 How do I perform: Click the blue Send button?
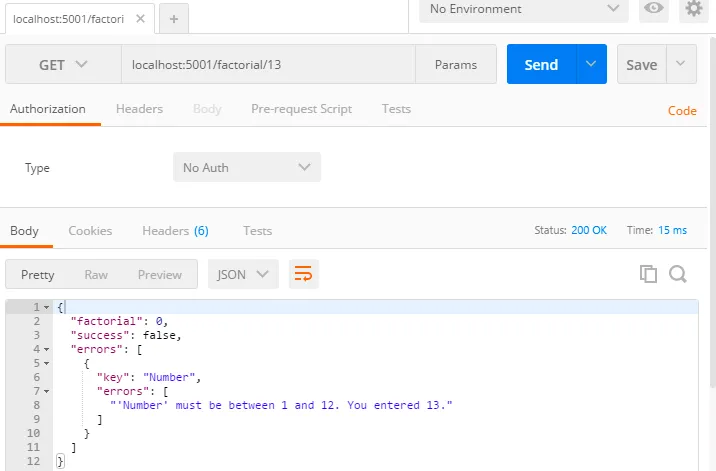[x=541, y=65]
